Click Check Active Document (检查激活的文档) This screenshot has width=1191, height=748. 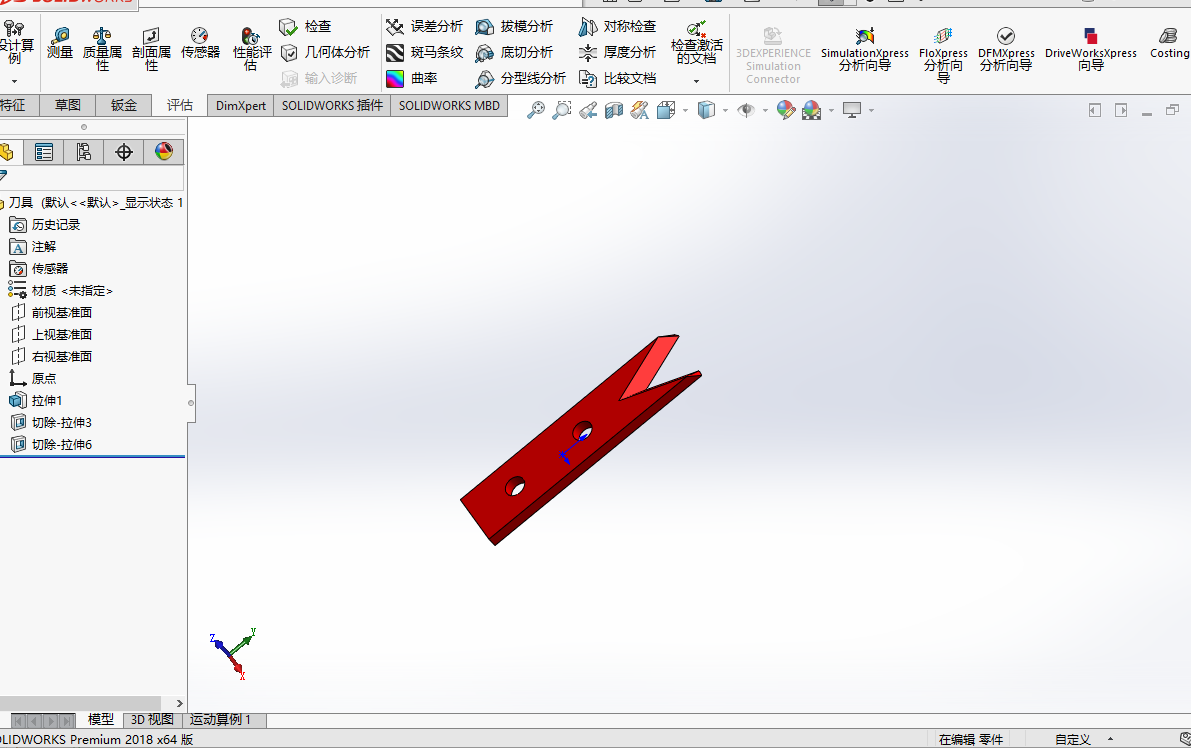[x=697, y=43]
